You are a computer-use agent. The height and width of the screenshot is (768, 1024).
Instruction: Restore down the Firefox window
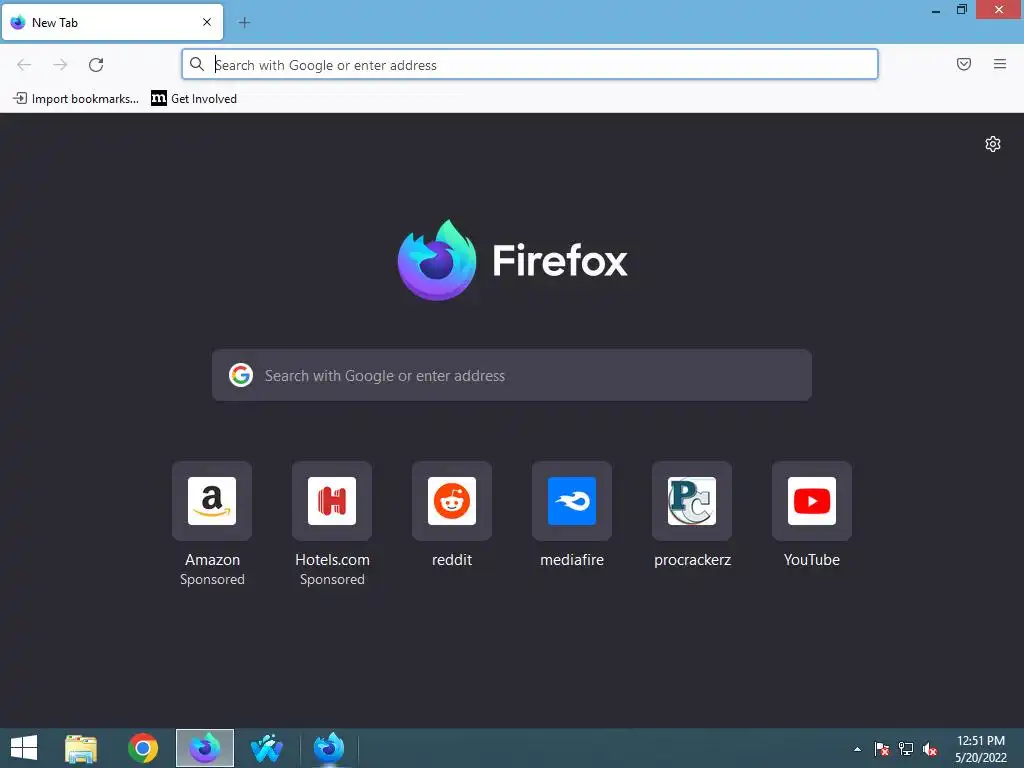[961, 10]
